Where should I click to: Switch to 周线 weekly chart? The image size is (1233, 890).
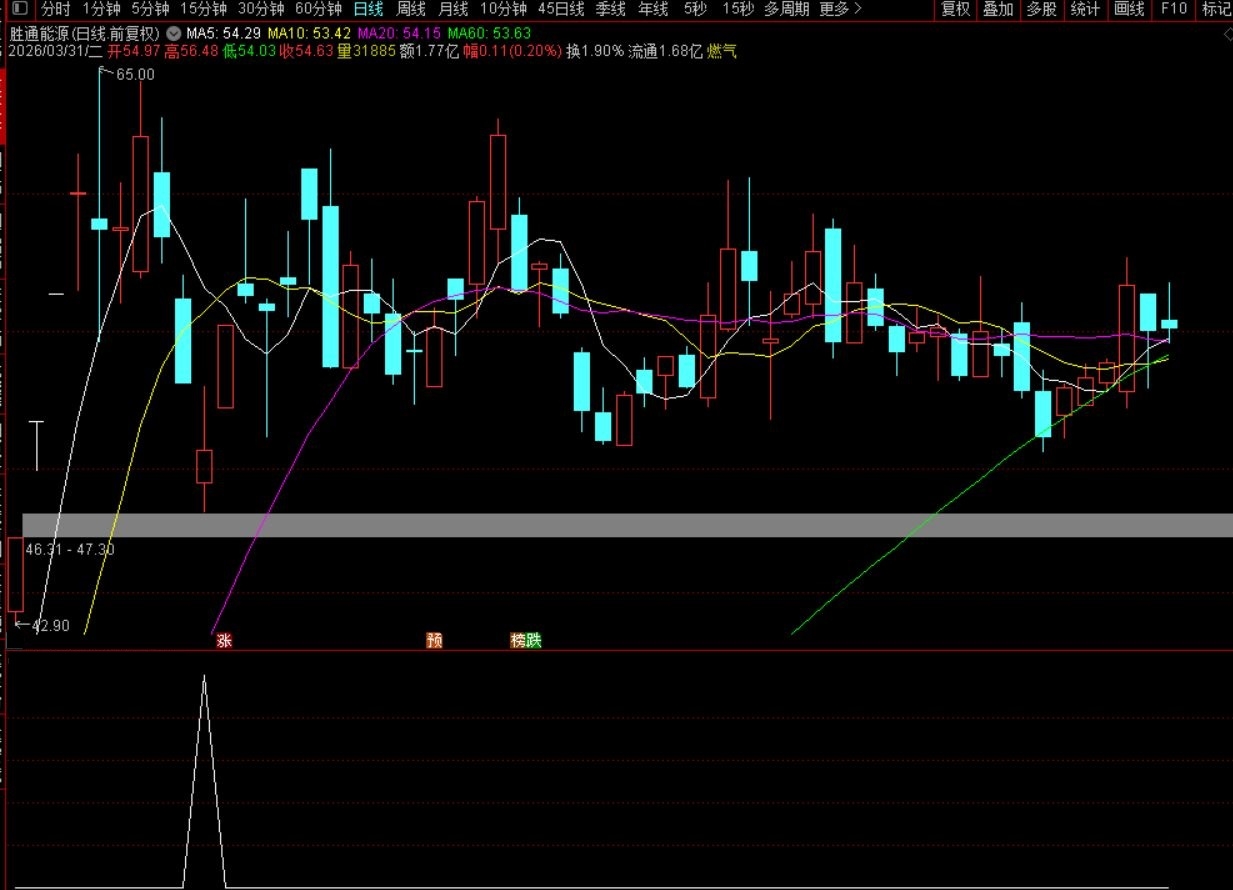[x=411, y=10]
